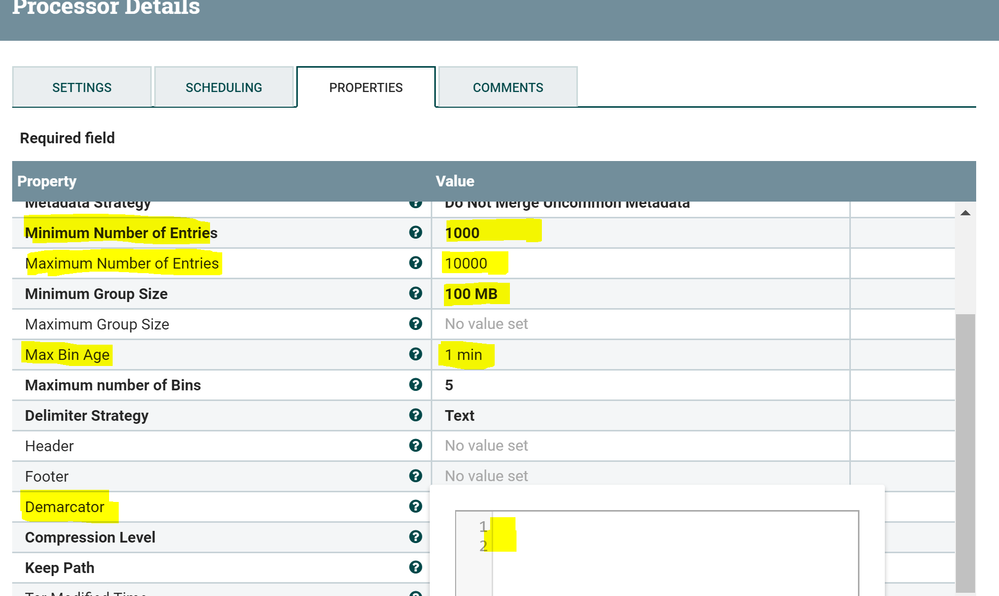
Task: Open help for Compression Level
Action: pos(415,537)
